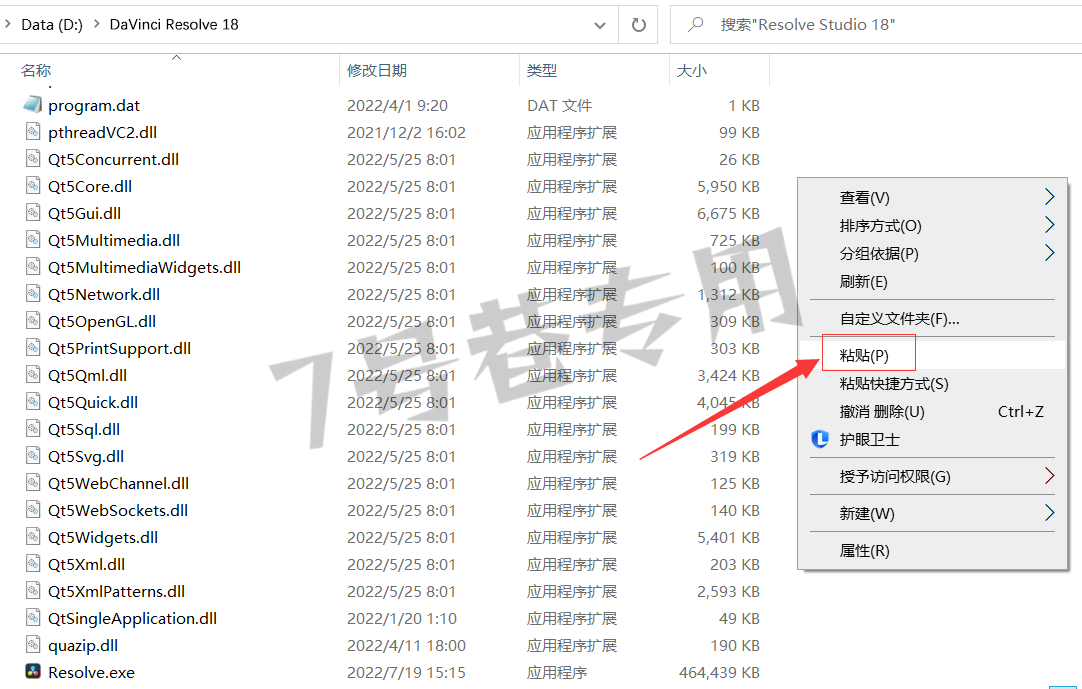1082x689 pixels.
Task: Open 属性(R) from the context menu
Action: (x=932, y=551)
